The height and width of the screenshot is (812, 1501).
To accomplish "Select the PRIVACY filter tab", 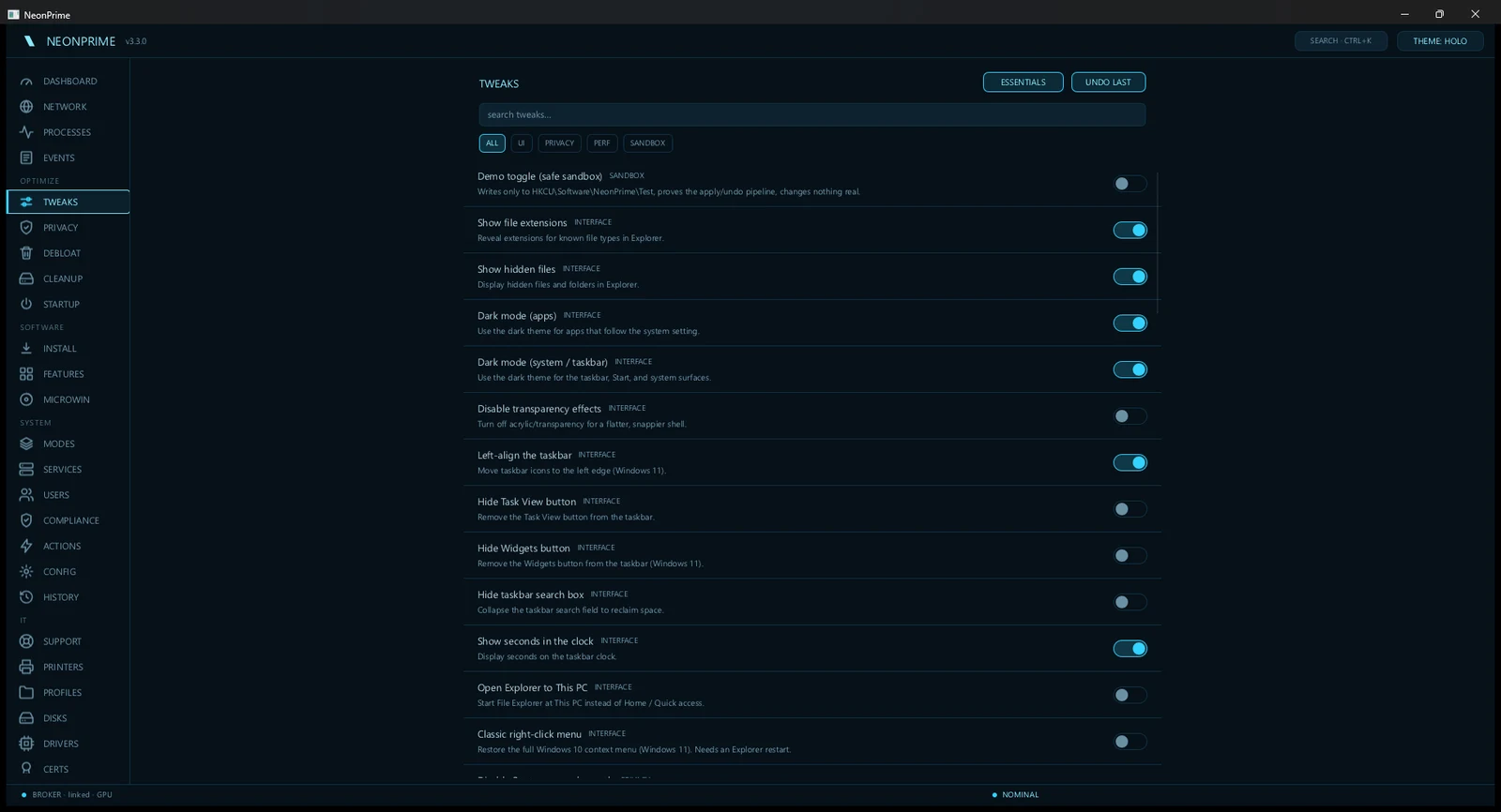I will (559, 143).
